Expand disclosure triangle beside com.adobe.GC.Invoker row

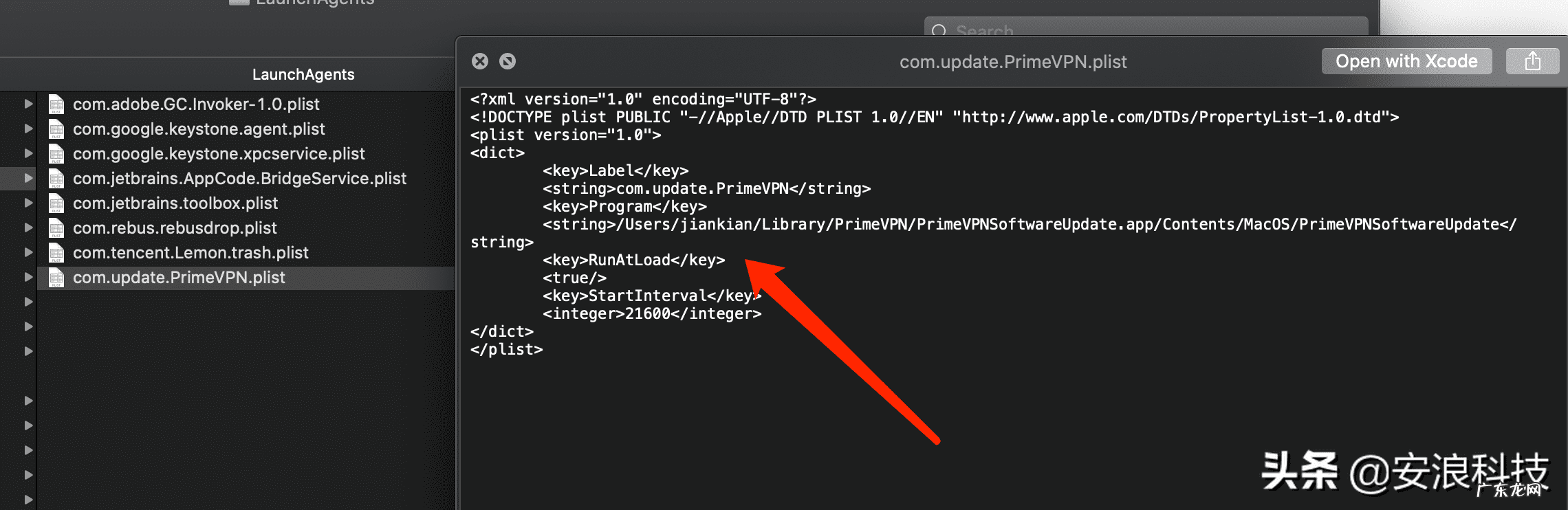(x=28, y=104)
